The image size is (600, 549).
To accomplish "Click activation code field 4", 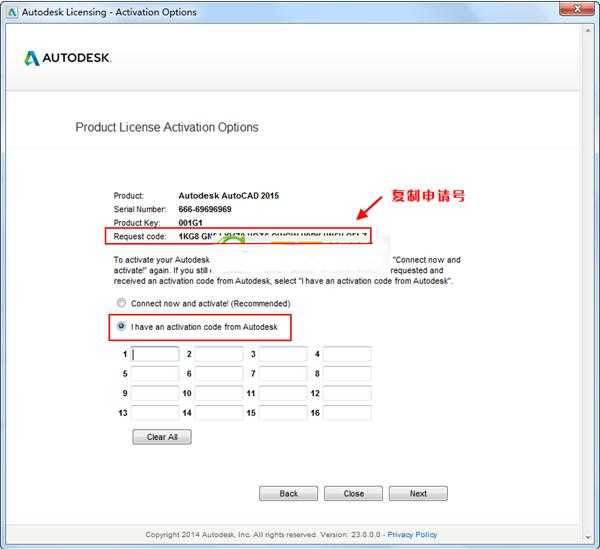I will click(347, 354).
